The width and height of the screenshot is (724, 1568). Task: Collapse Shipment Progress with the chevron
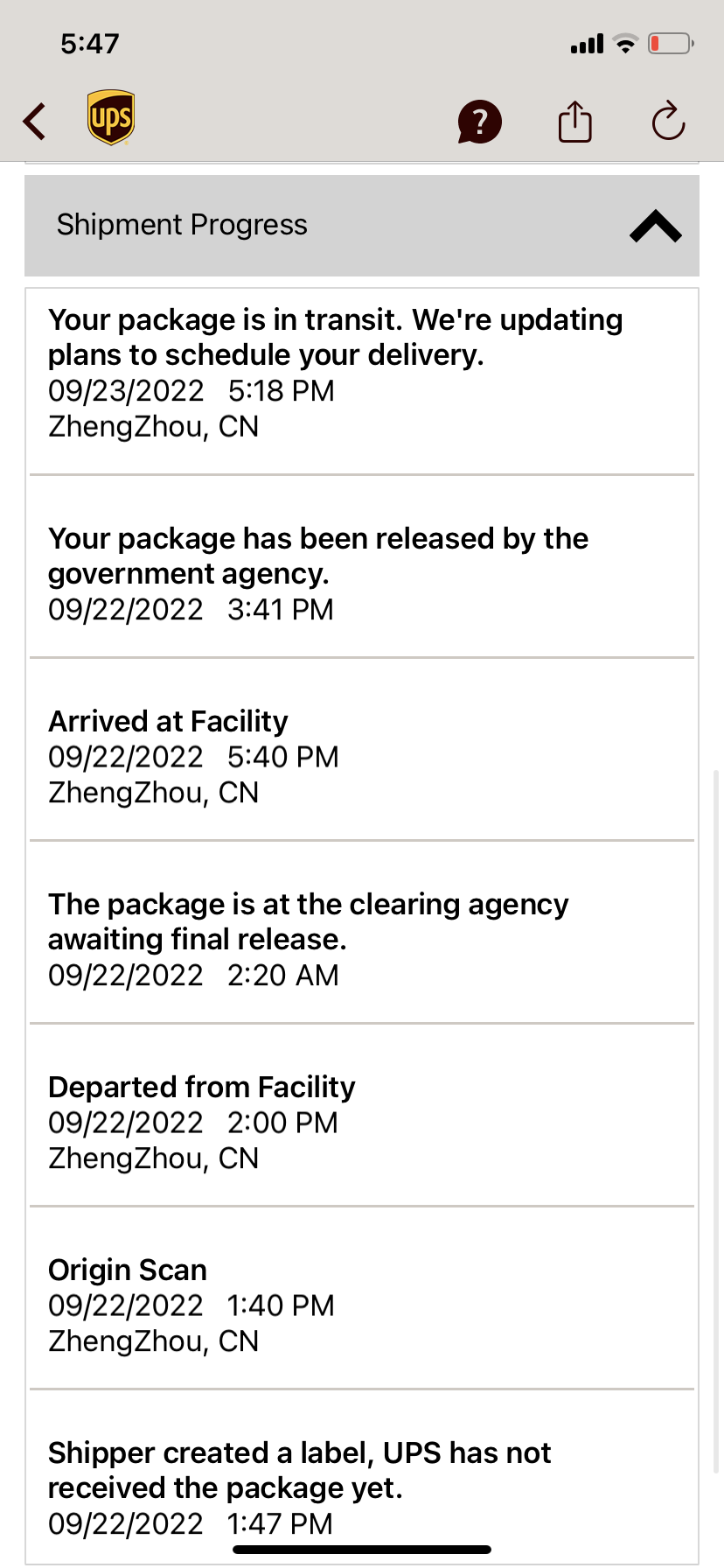tap(655, 226)
